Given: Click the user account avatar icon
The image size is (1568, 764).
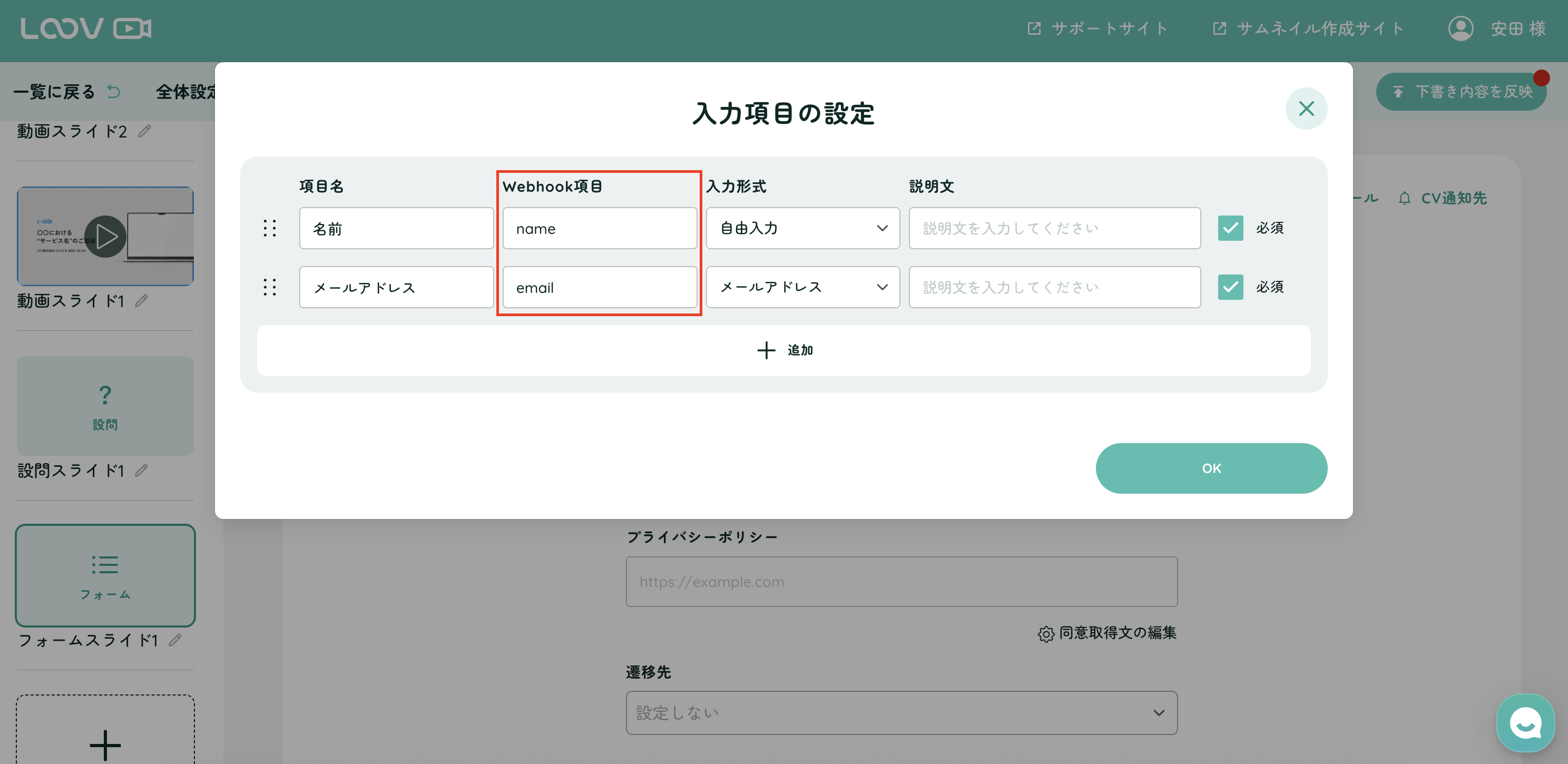Looking at the screenshot, I should click(1461, 28).
